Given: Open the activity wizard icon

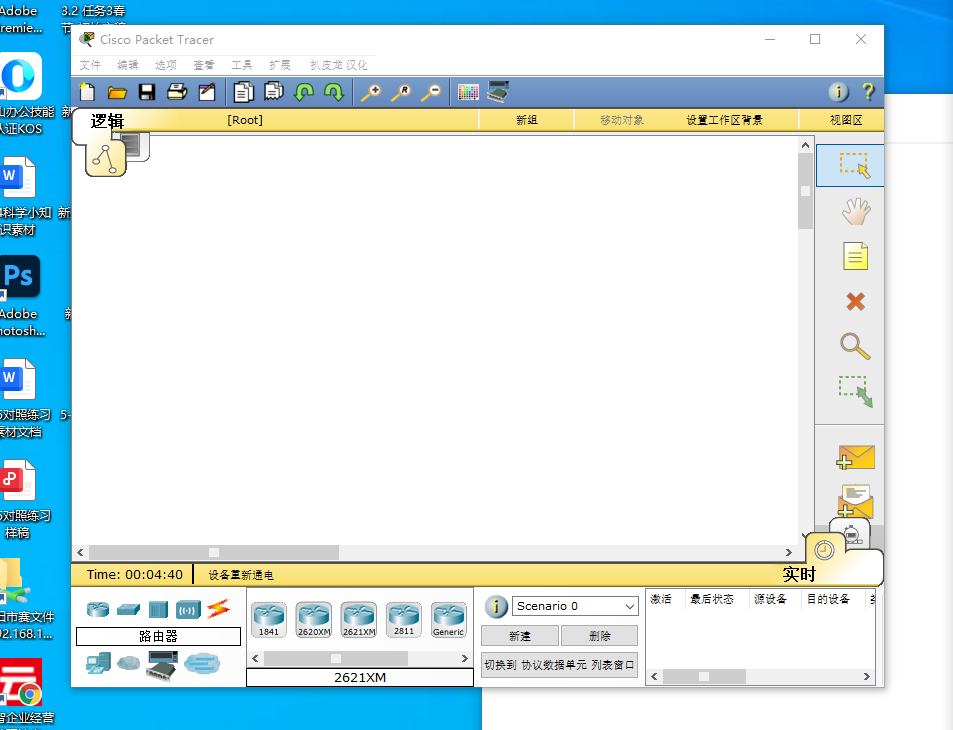Looking at the screenshot, I should click(x=207, y=92).
